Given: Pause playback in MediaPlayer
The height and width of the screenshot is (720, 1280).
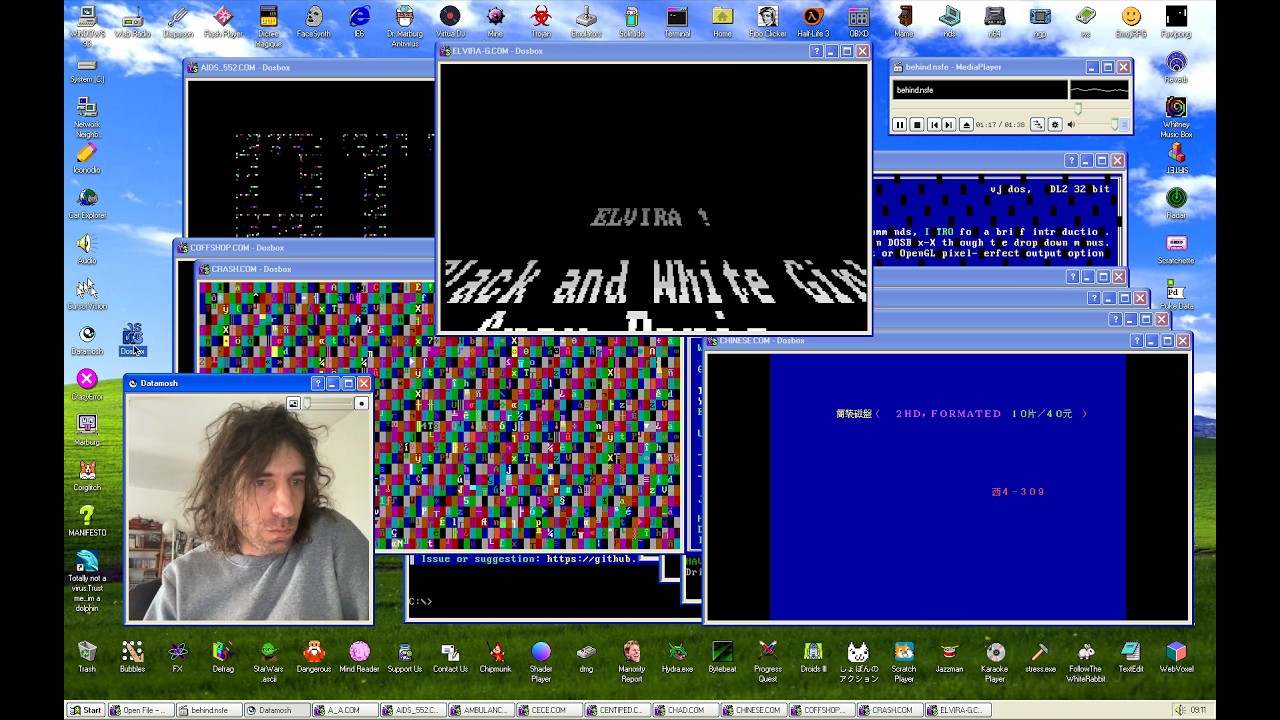Looking at the screenshot, I should [x=899, y=124].
